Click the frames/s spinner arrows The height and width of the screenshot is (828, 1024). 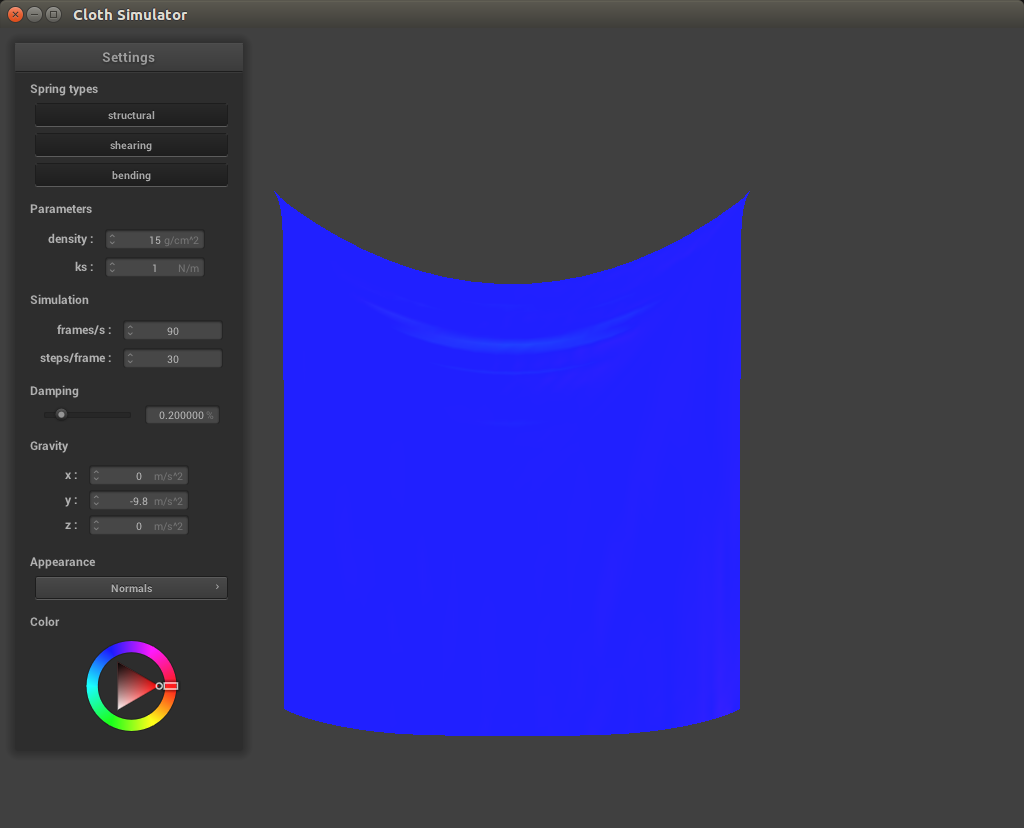point(131,330)
